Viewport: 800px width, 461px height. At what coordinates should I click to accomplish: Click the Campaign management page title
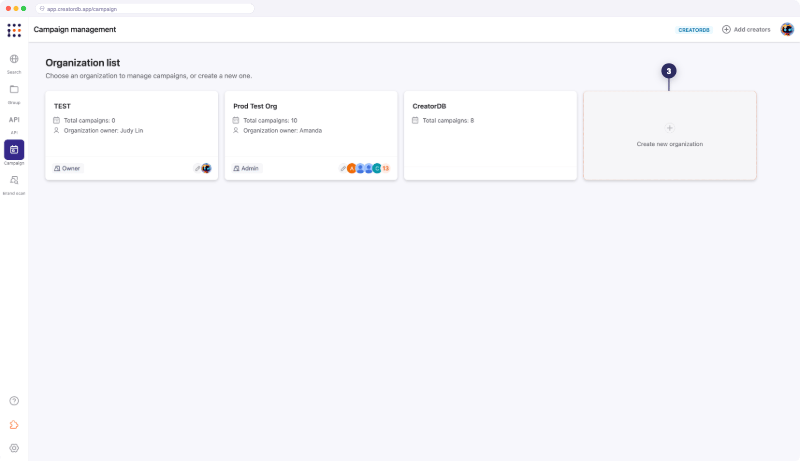(74, 30)
